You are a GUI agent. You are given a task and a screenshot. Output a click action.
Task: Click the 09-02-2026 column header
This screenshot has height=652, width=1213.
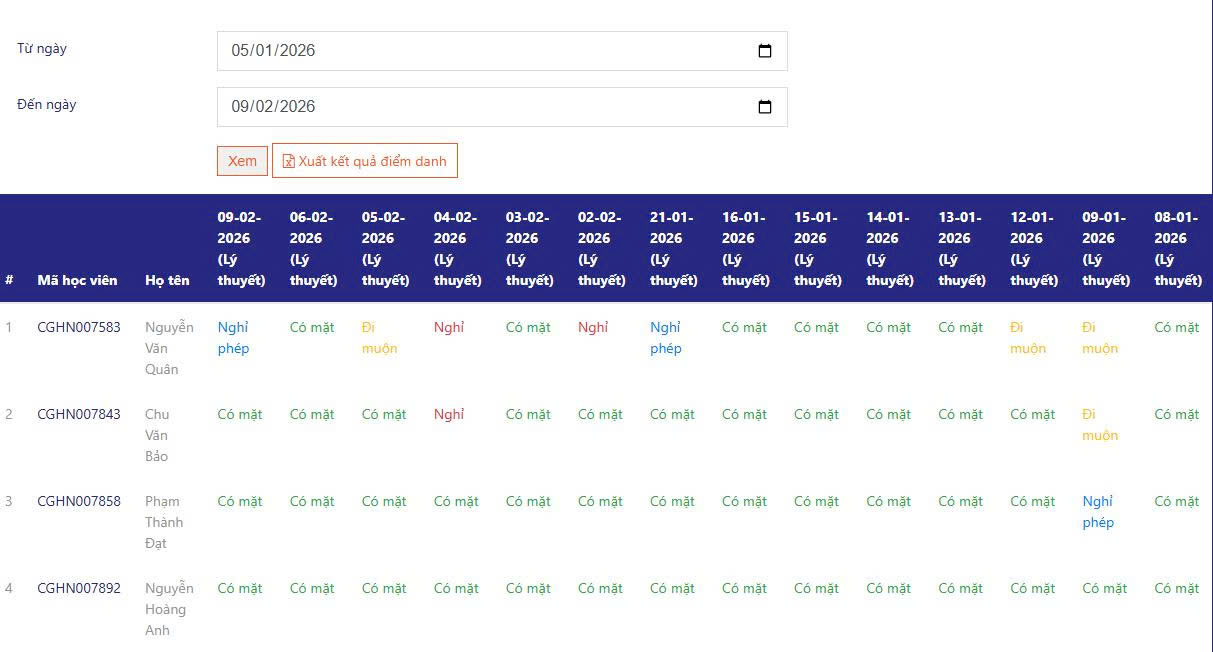(x=241, y=248)
